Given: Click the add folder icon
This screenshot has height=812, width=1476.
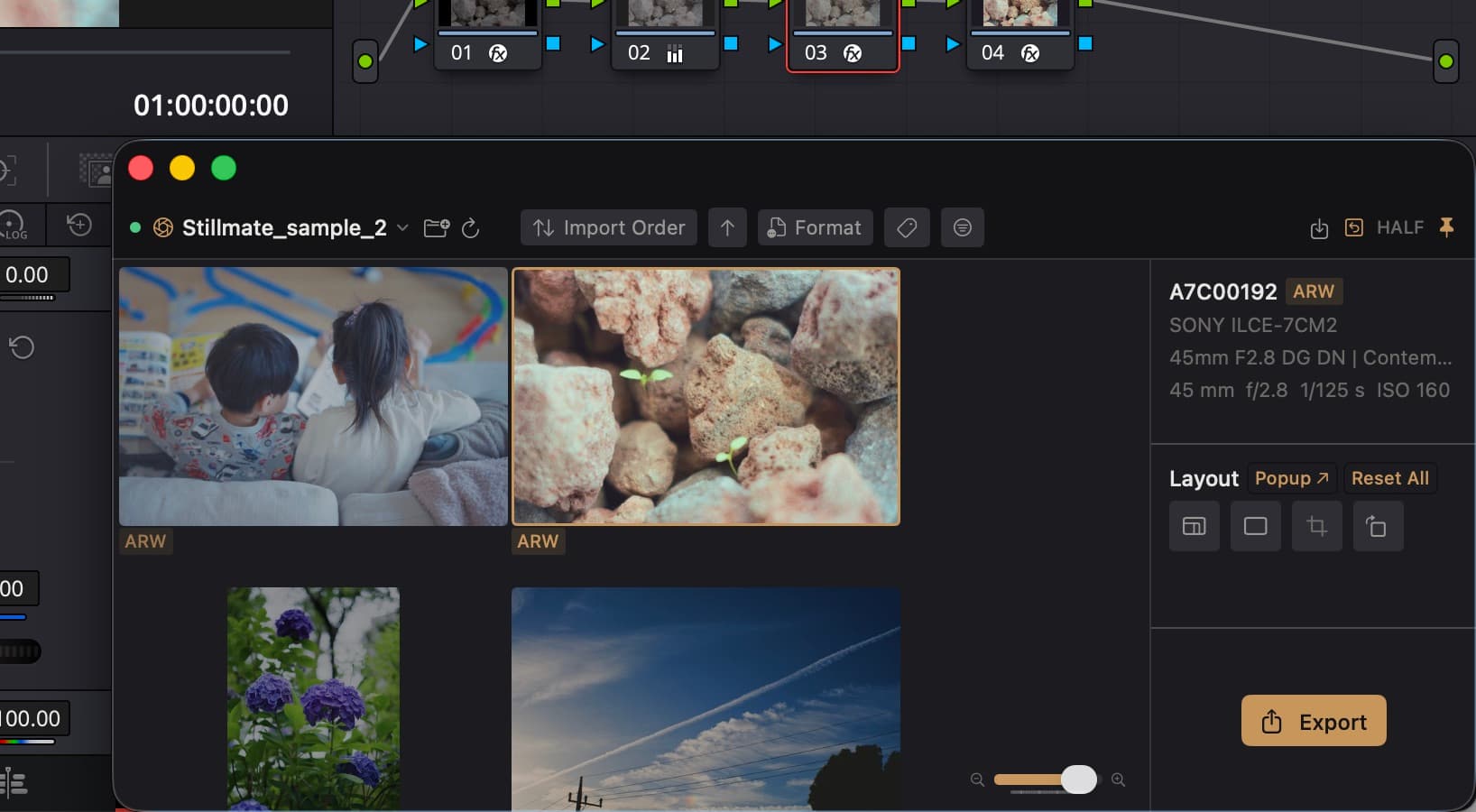Looking at the screenshot, I should point(437,227).
